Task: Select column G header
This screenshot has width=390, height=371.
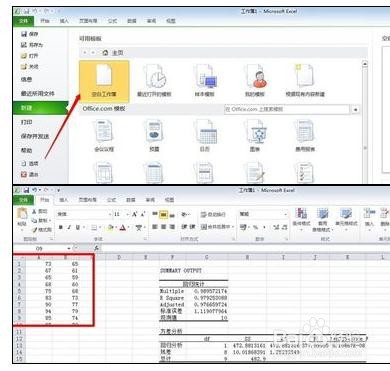Action: [x=207, y=257]
